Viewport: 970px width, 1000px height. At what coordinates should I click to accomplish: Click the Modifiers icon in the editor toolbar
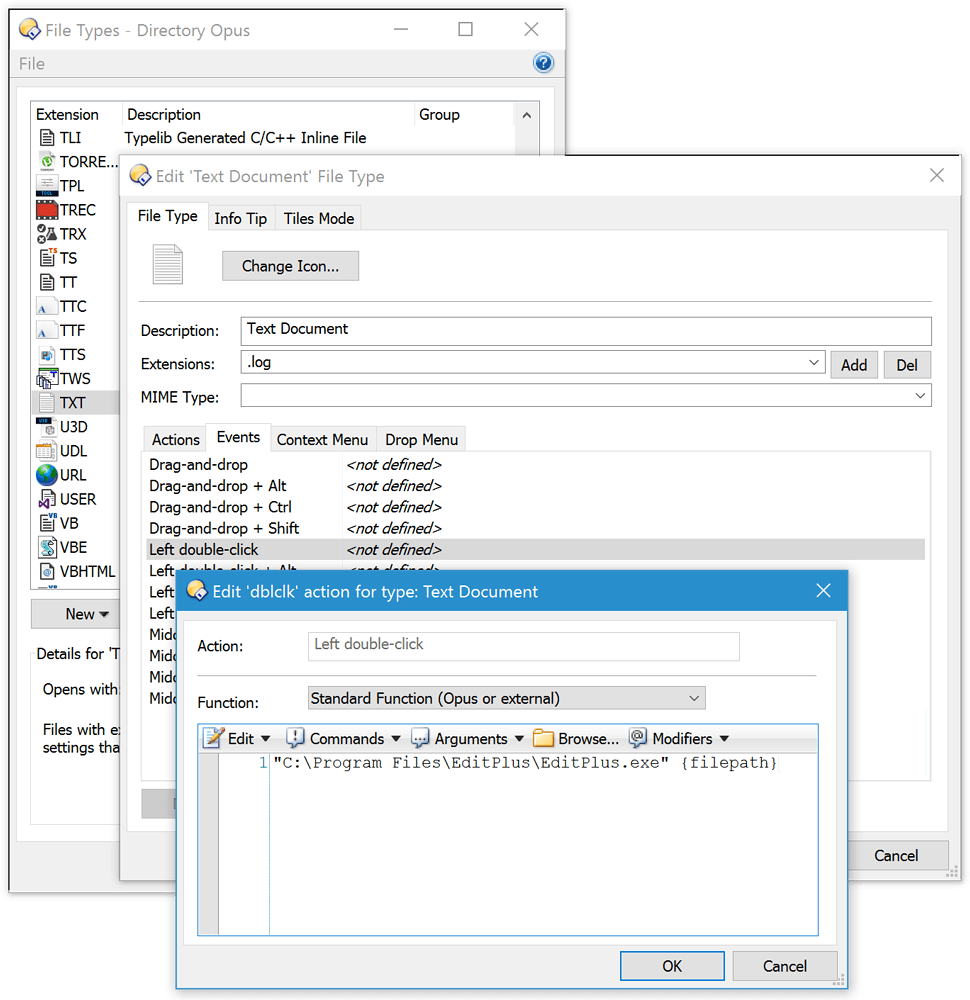click(637, 738)
